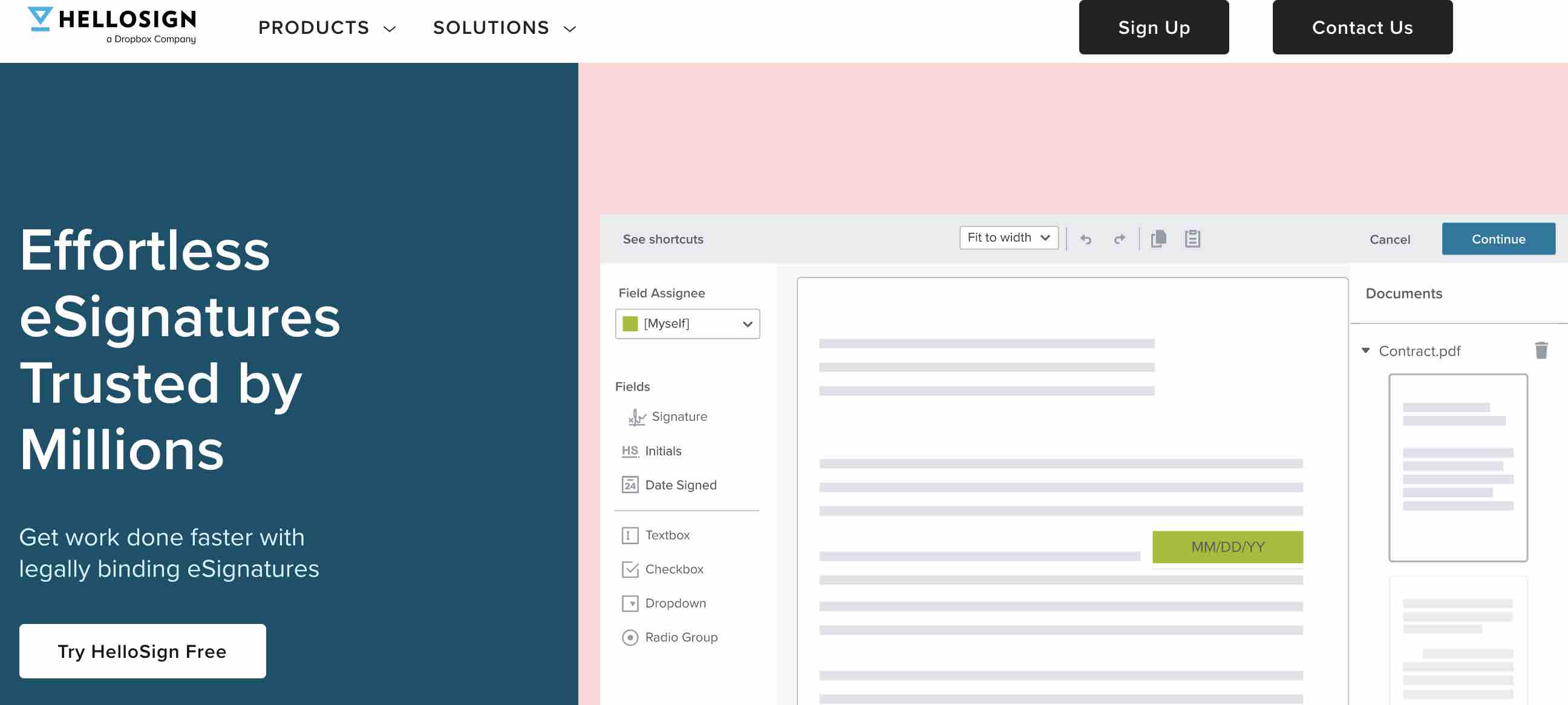Click the paste clipboard icon
The height and width of the screenshot is (705, 1568).
pos(1192,238)
